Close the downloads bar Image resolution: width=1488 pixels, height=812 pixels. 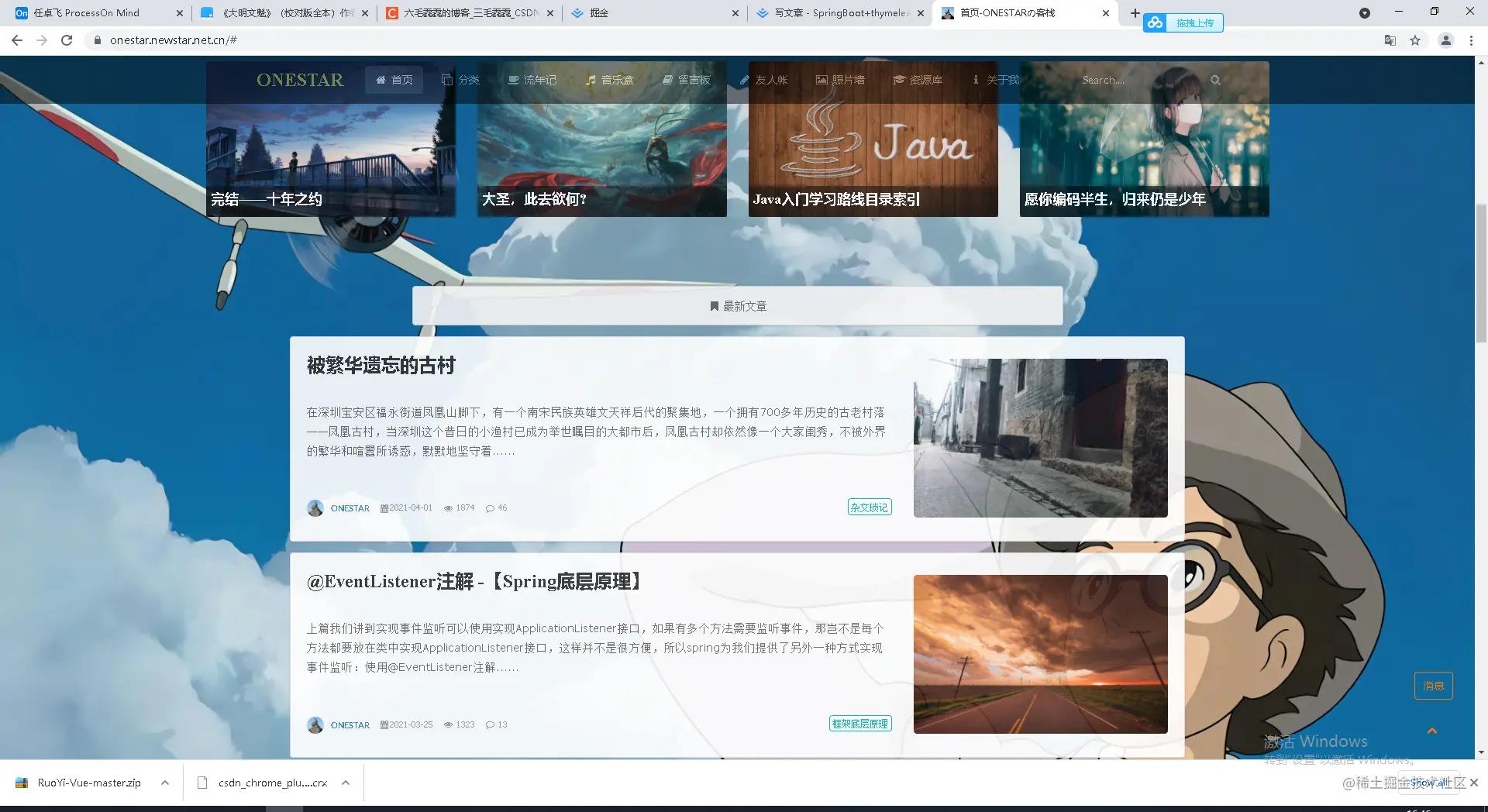click(x=1474, y=783)
